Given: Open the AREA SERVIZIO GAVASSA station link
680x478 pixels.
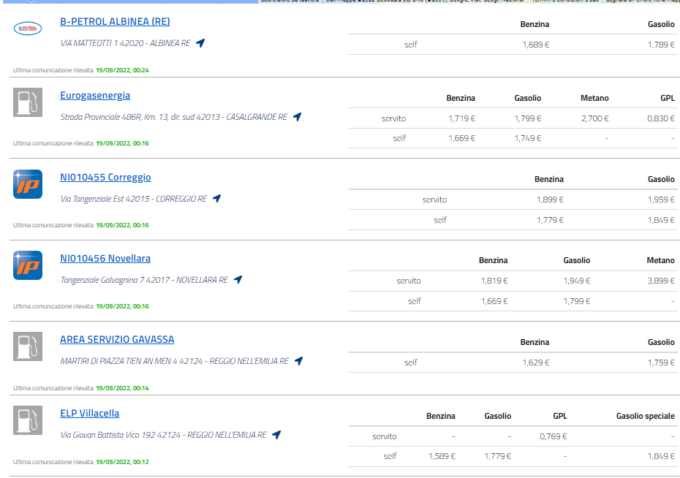Looking at the screenshot, I should point(117,339).
